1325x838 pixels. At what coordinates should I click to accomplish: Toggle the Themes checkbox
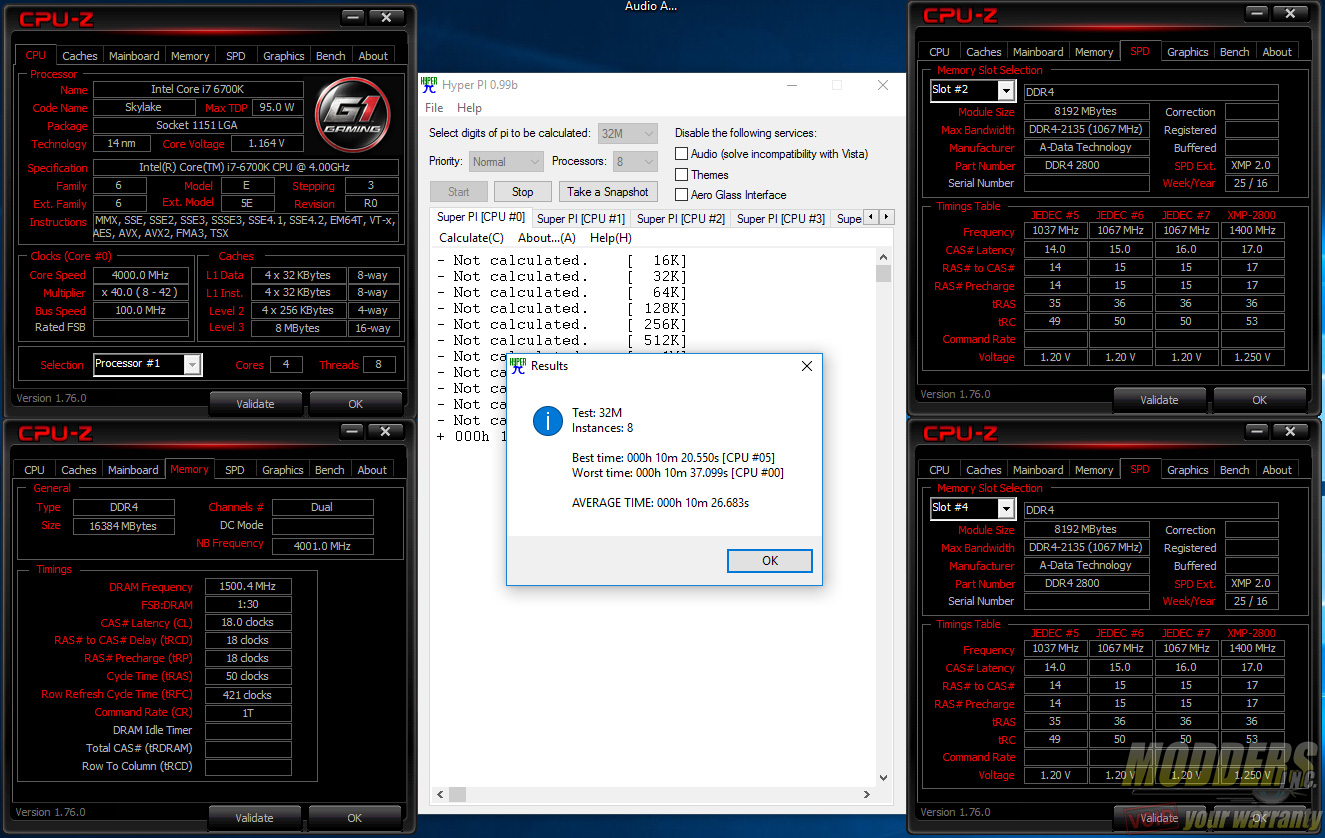point(681,175)
